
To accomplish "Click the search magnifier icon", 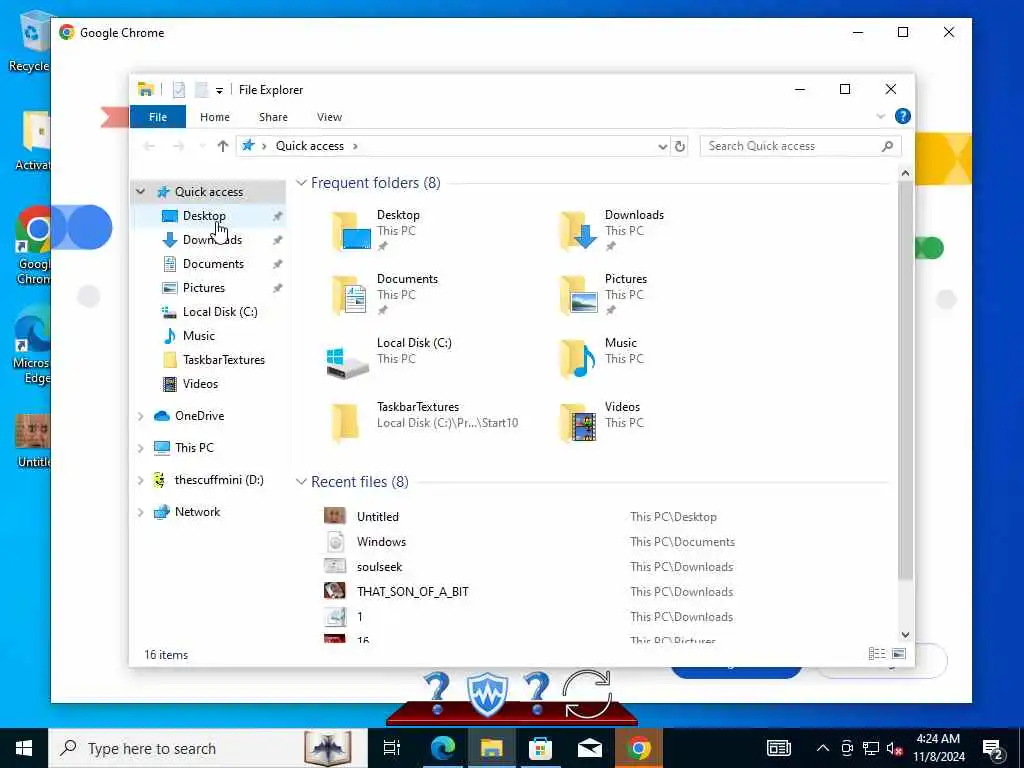I will coord(887,146).
